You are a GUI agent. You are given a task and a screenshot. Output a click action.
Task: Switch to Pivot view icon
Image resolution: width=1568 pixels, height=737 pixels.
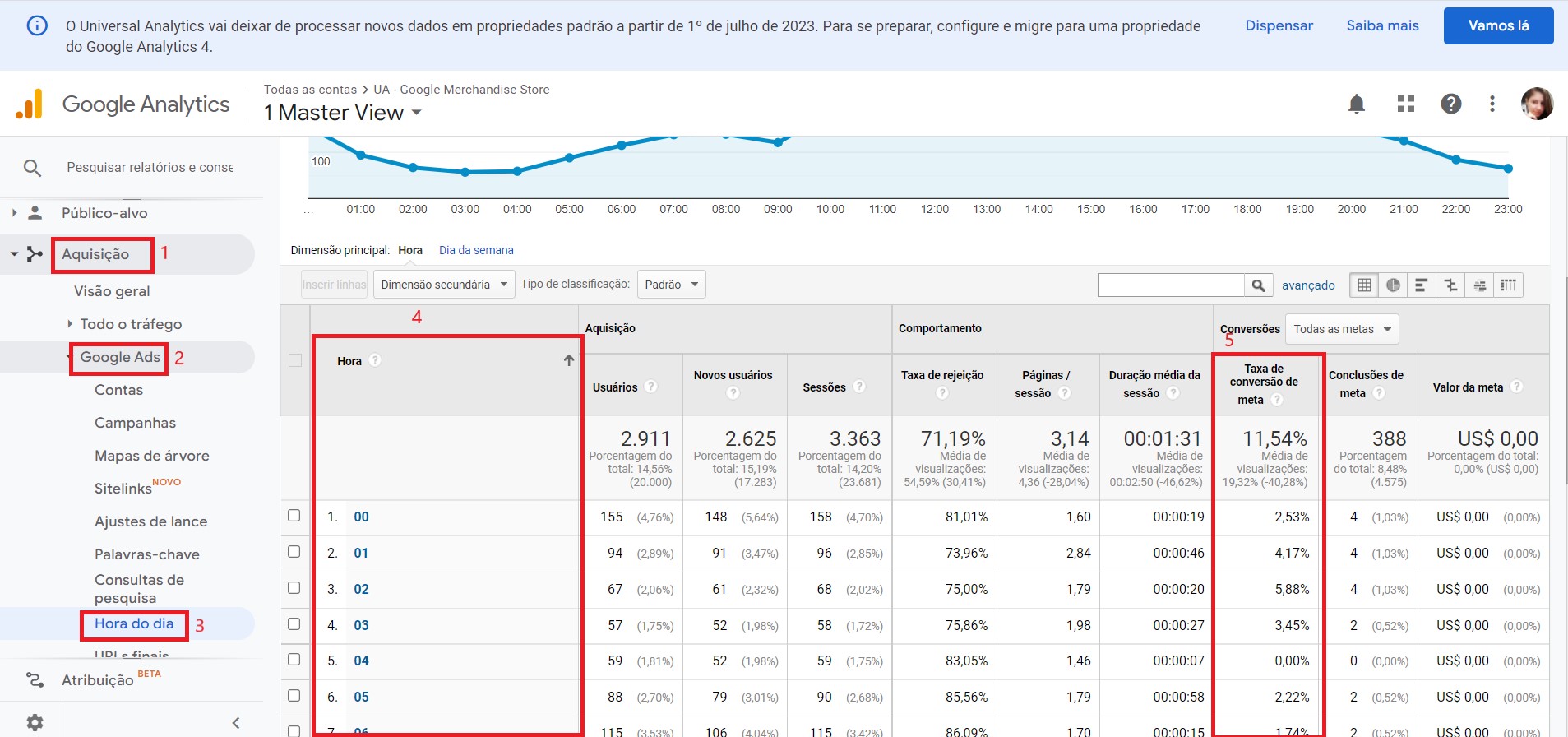[x=1508, y=285]
